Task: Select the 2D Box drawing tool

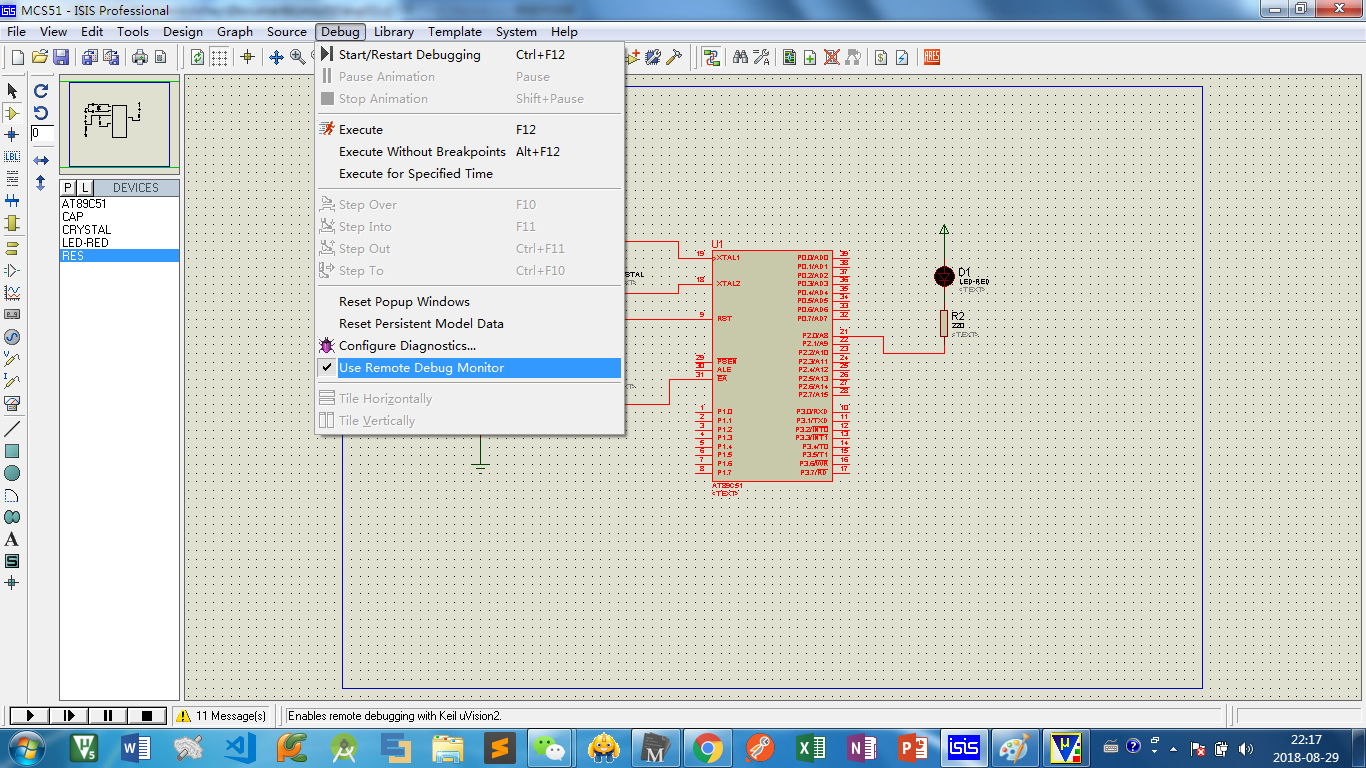Action: pyautogui.click(x=12, y=451)
